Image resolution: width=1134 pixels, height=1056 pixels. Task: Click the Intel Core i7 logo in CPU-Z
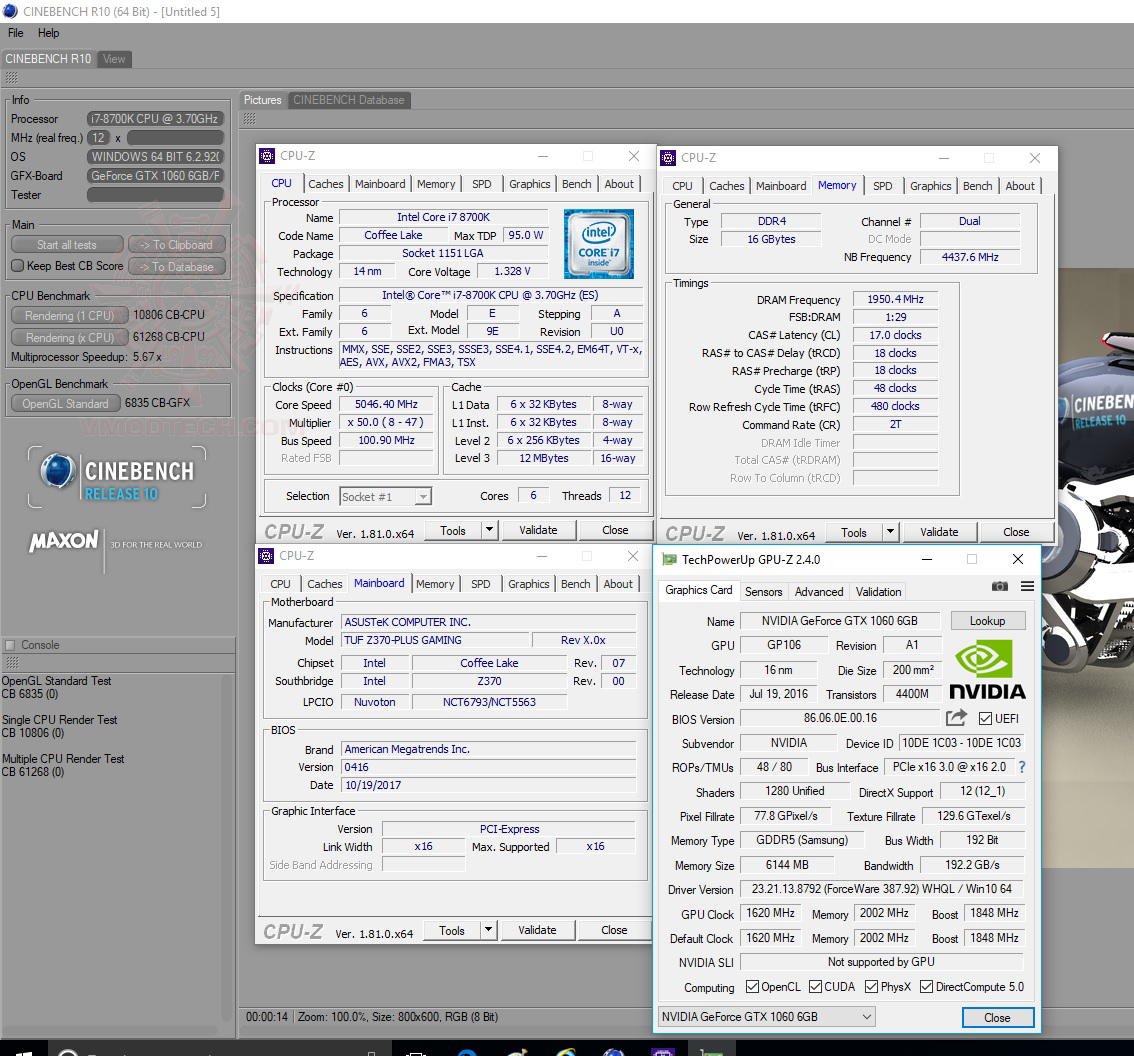point(598,243)
